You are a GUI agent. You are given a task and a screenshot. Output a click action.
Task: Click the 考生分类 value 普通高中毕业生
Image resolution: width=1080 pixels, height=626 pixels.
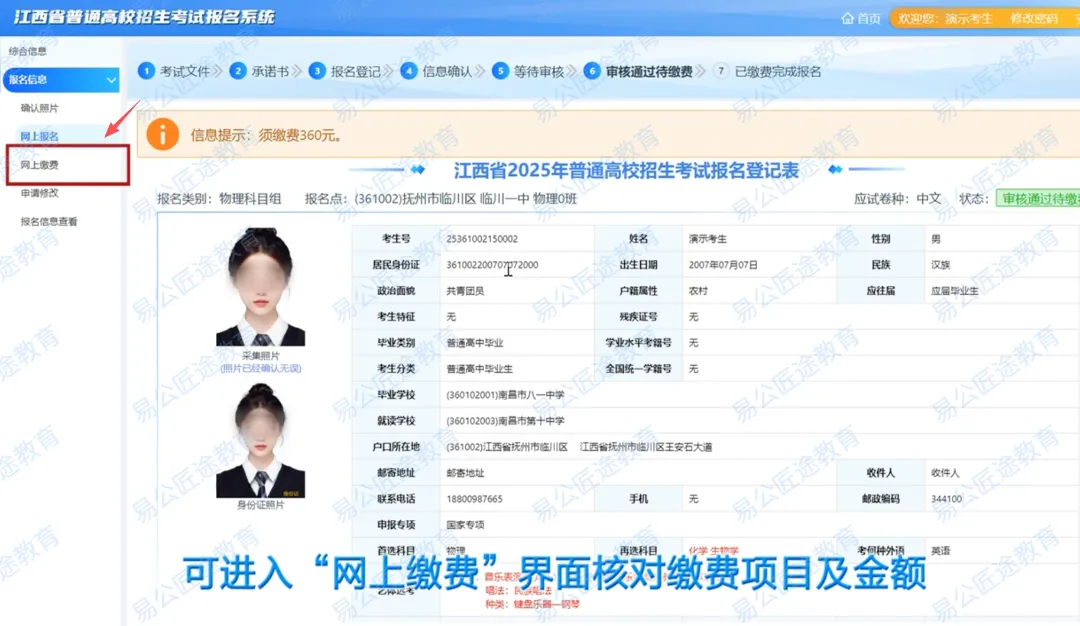point(479,369)
